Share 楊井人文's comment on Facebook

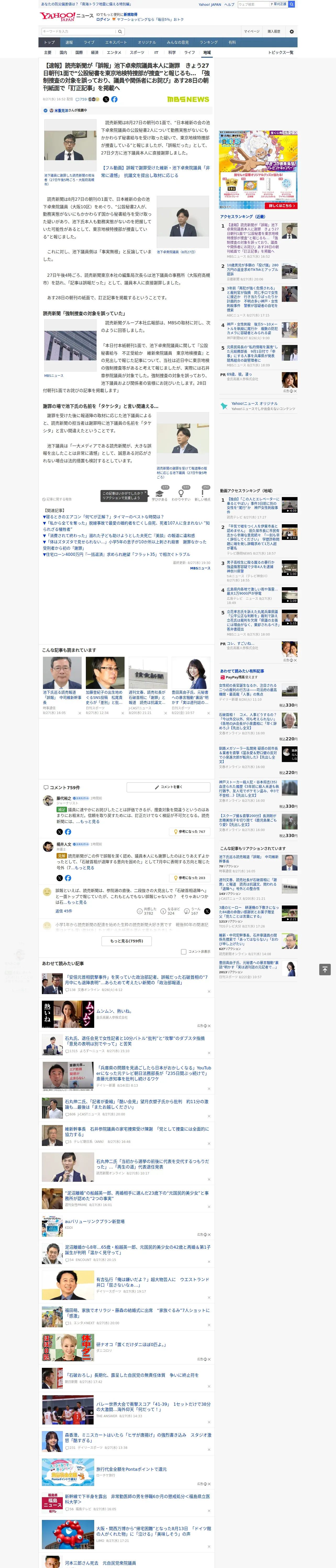click(x=68, y=878)
